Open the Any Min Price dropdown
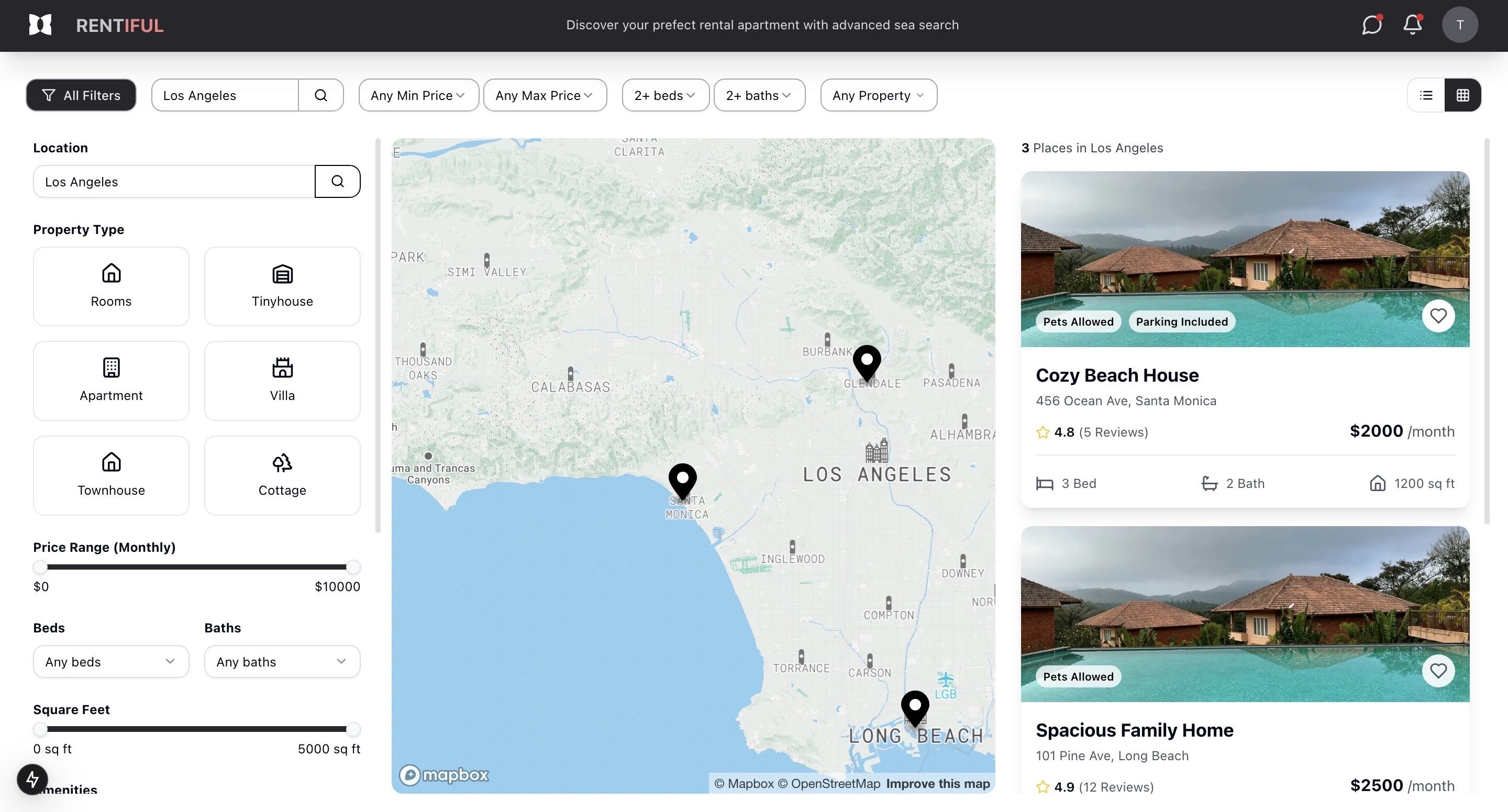Image resolution: width=1508 pixels, height=812 pixels. pyautogui.click(x=418, y=95)
